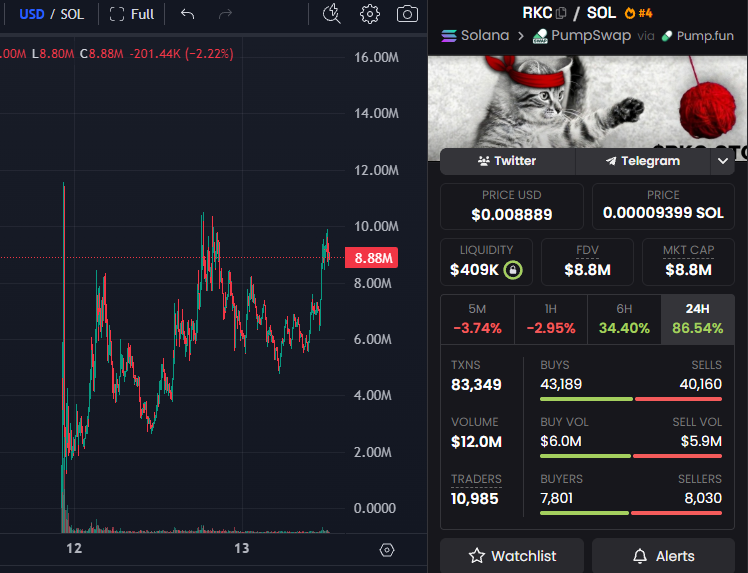The height and width of the screenshot is (573, 748).
Task: Click the TRADERS value 10,985
Action: (x=475, y=499)
